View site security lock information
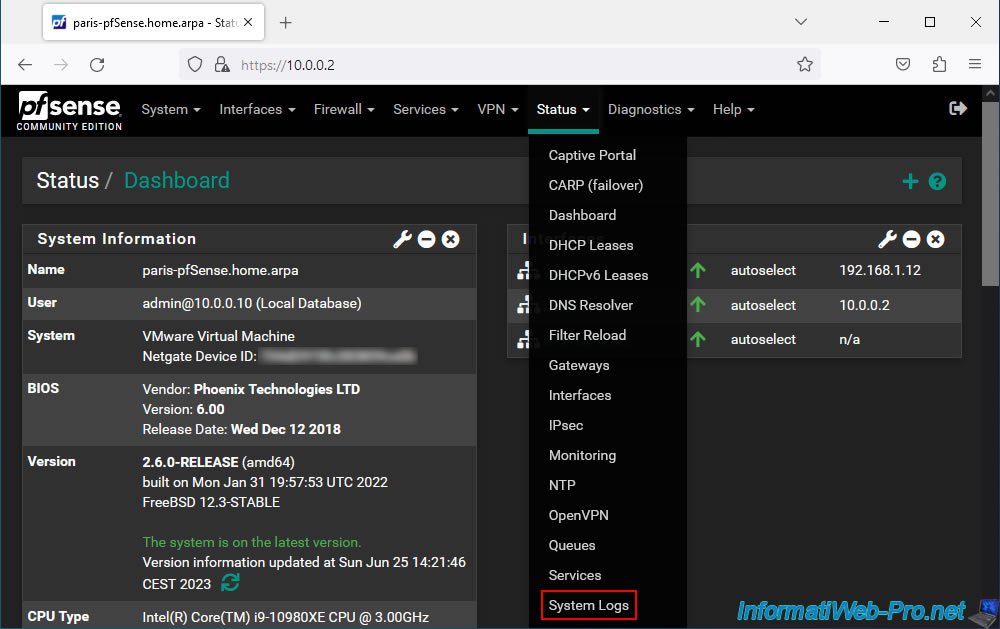This screenshot has width=1000, height=629. click(222, 64)
